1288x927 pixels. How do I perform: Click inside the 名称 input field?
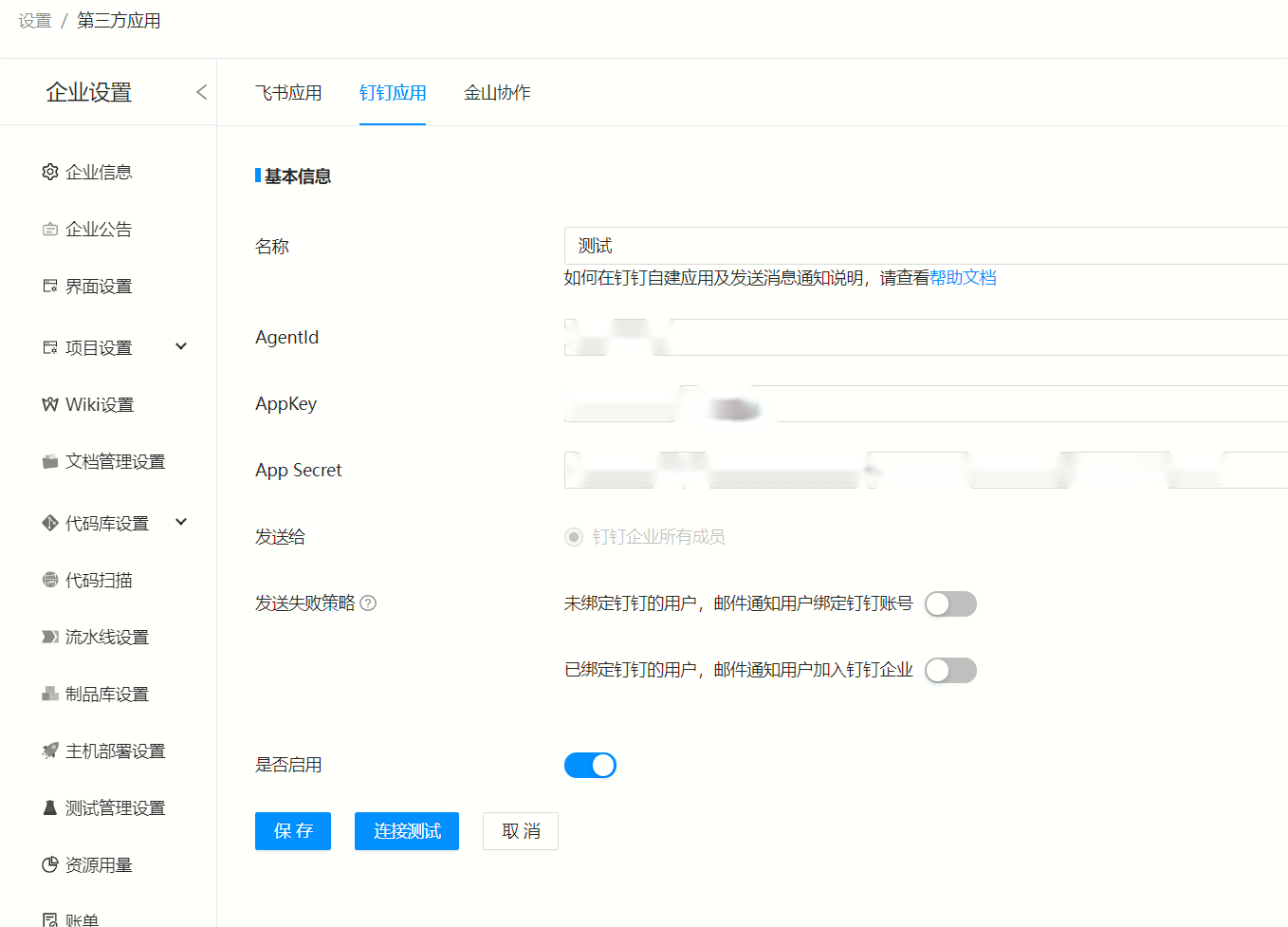759,245
